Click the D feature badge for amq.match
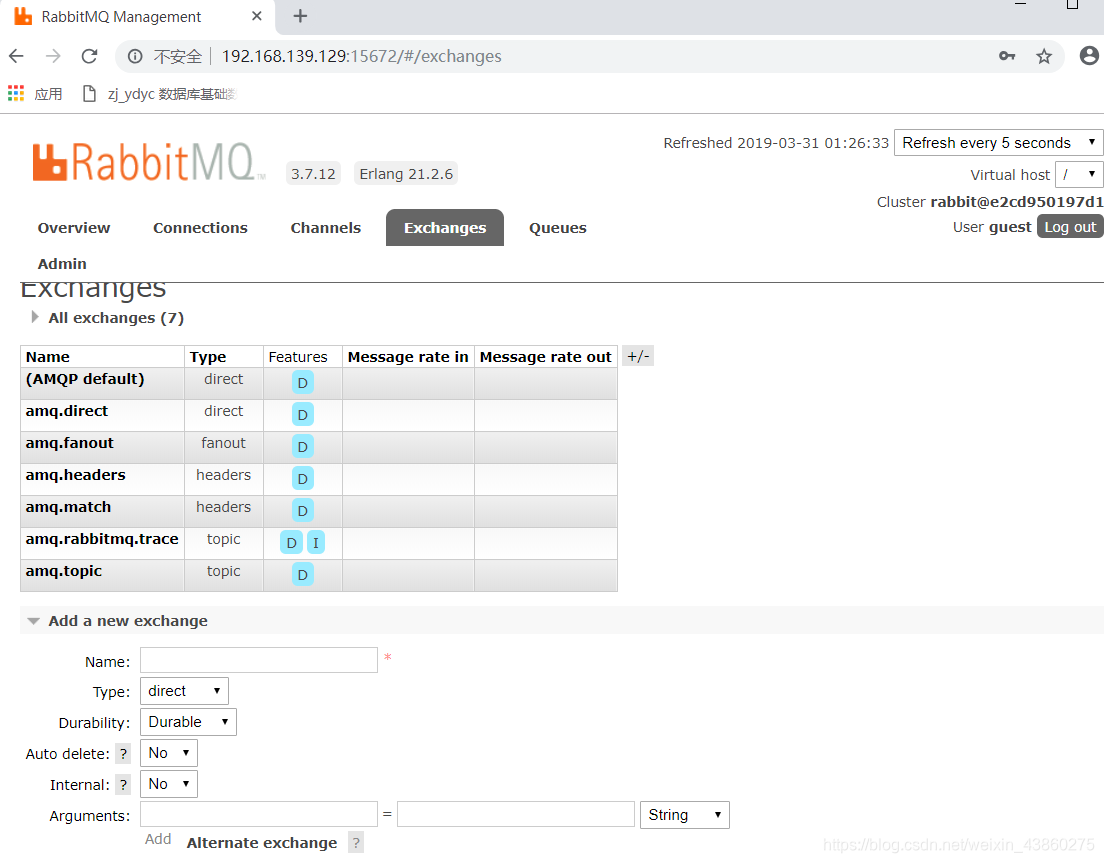Viewport: 1104px width, 863px height. click(303, 511)
